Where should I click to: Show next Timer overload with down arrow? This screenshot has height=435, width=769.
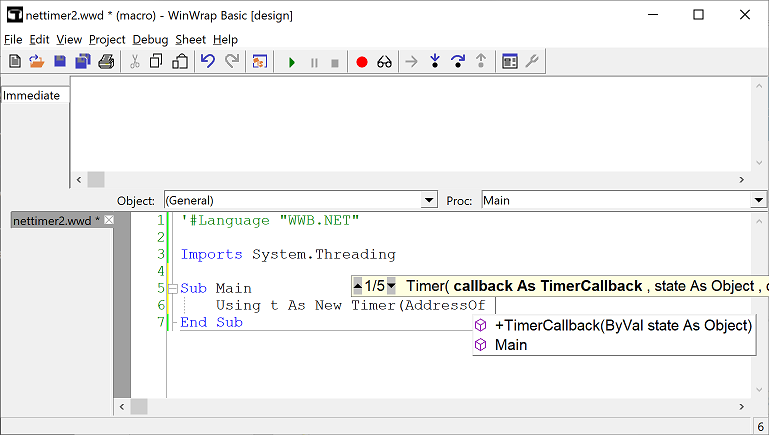pos(391,286)
